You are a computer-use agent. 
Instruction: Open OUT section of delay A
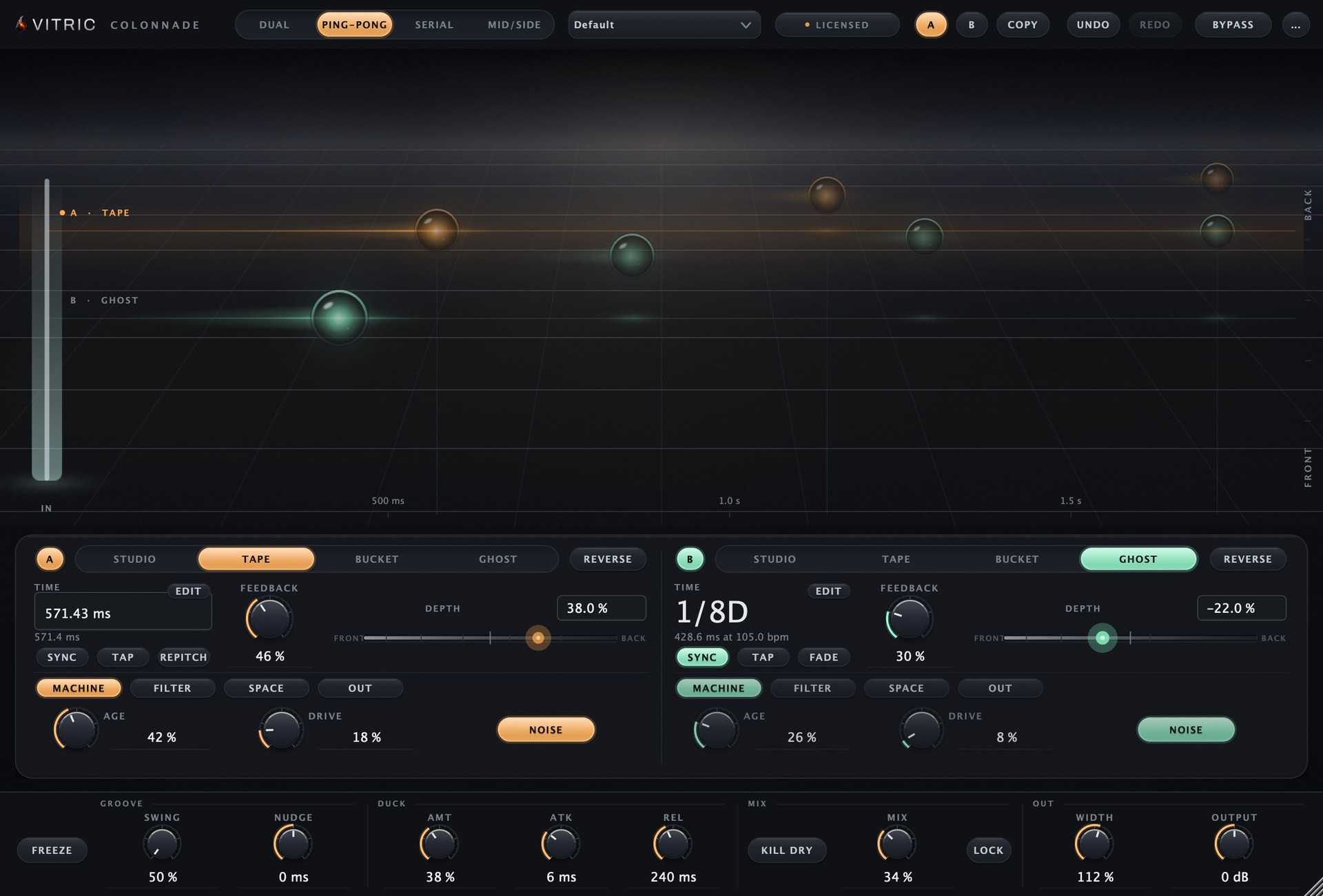click(360, 688)
